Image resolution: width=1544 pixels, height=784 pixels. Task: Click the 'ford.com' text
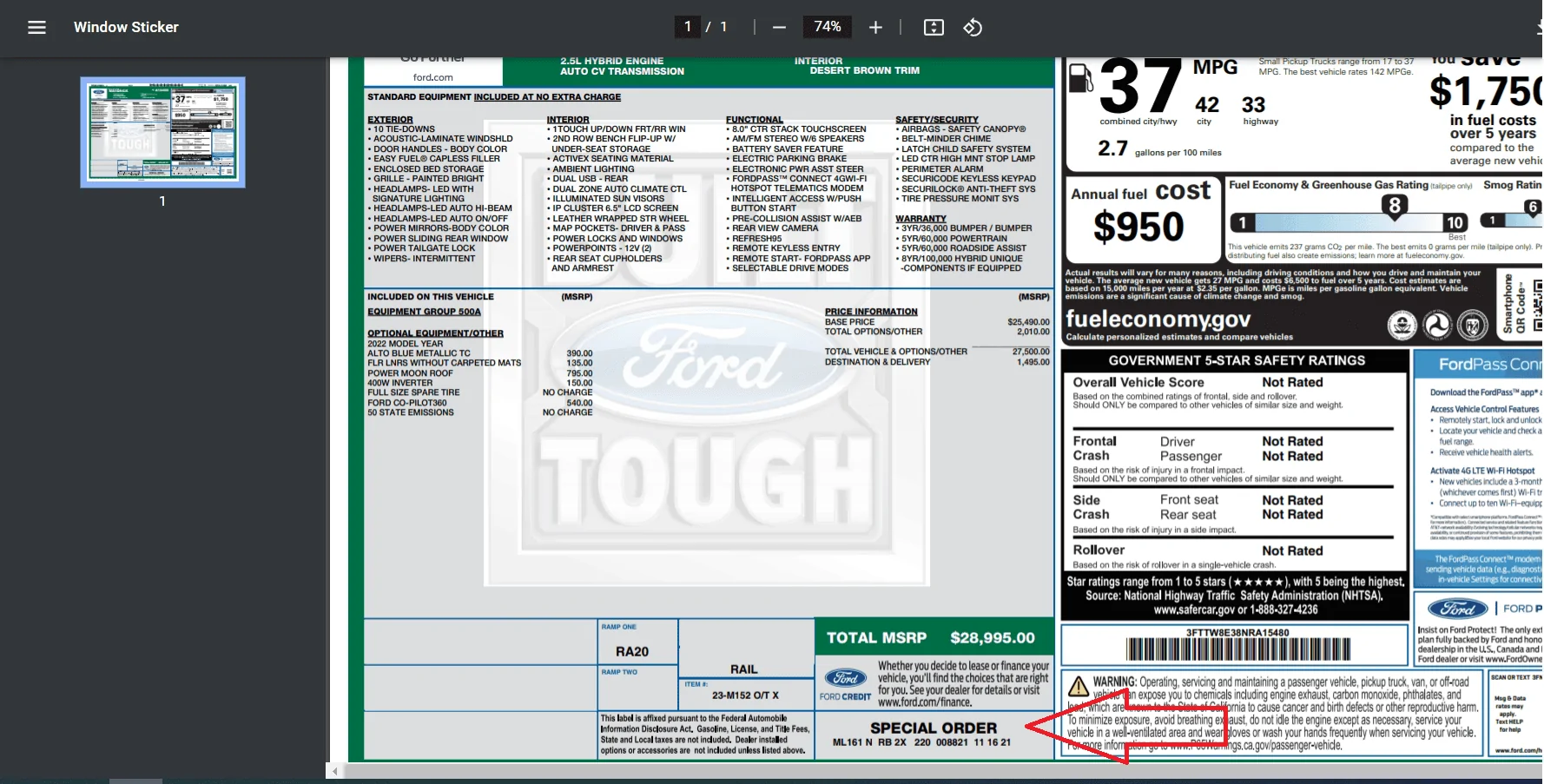[x=432, y=77]
